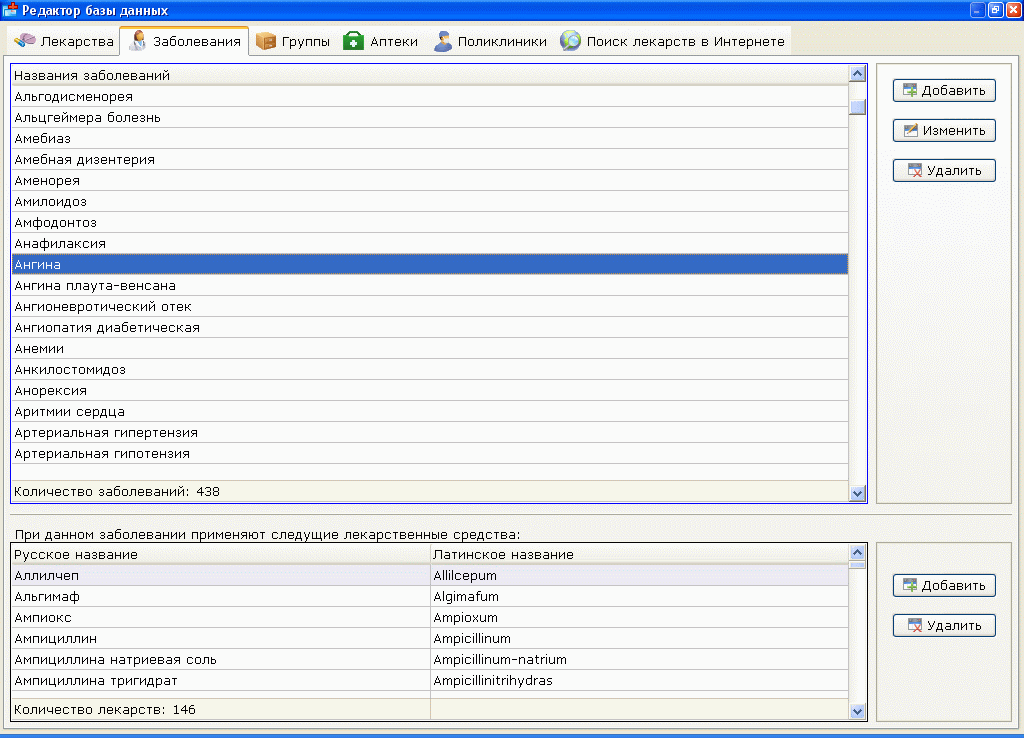Viewport: 1024px width, 738px height.
Task: Select the Анафилаксия row
Action: point(430,244)
